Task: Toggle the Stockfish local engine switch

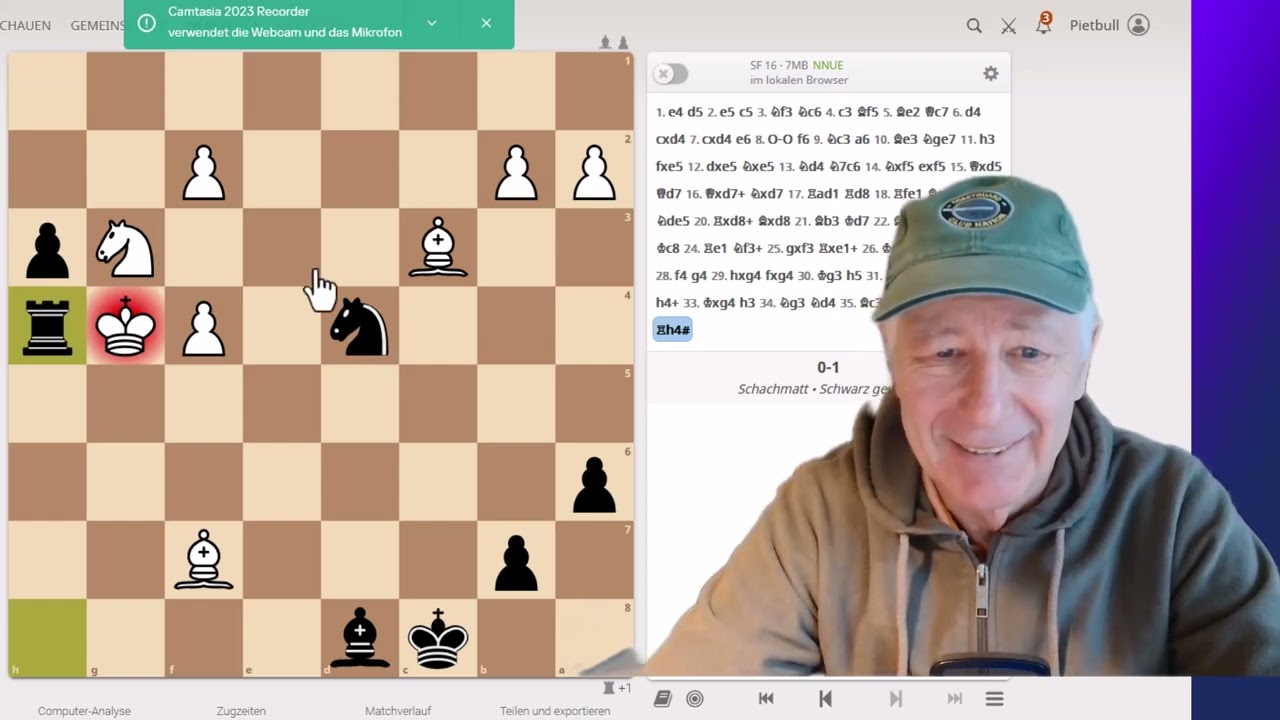Action: pos(671,74)
